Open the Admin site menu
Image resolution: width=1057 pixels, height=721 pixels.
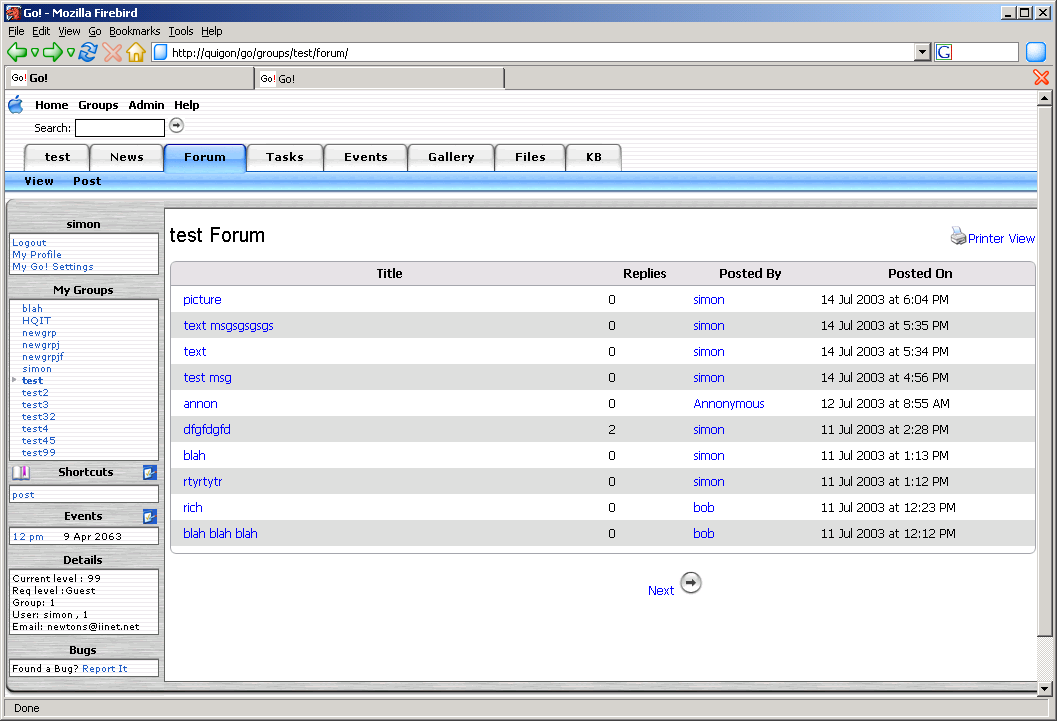[x=146, y=105]
